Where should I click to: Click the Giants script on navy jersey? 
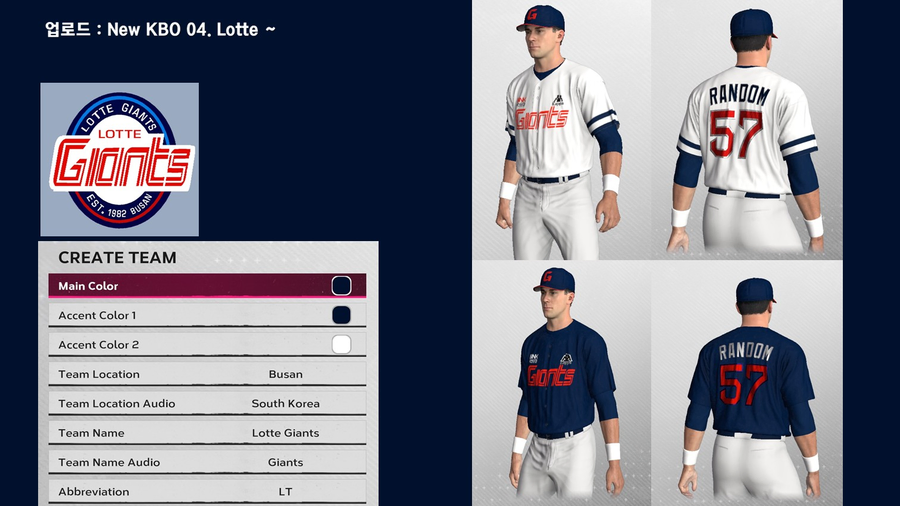(x=550, y=376)
